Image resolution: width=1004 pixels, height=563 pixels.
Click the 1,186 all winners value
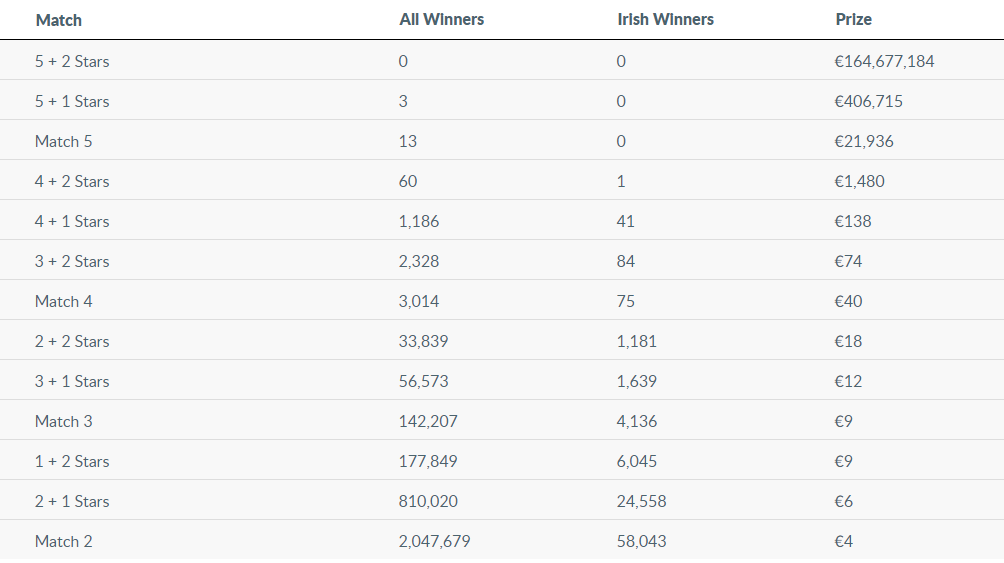tap(419, 222)
